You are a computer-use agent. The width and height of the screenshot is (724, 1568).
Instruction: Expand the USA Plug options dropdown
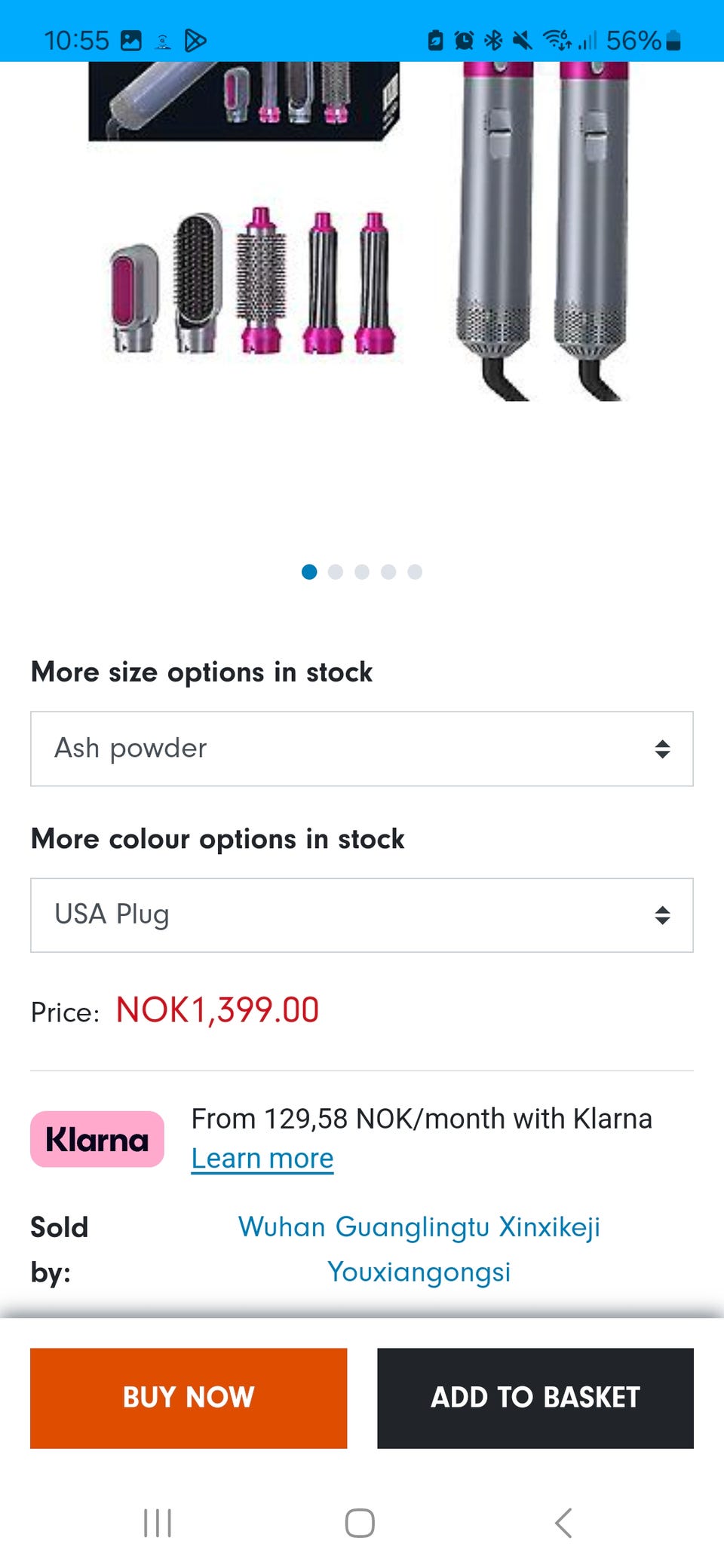tap(362, 915)
